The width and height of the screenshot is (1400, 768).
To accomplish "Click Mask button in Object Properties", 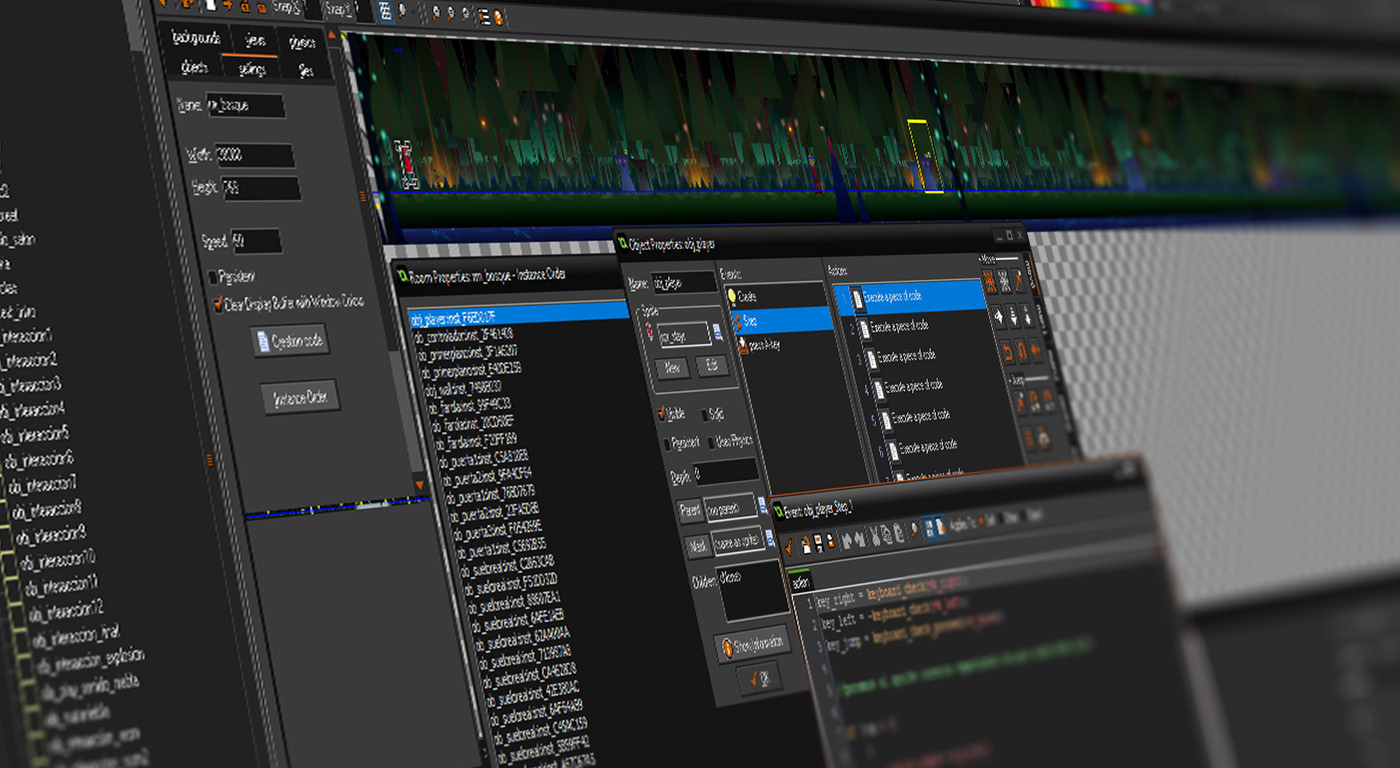I will [698, 546].
